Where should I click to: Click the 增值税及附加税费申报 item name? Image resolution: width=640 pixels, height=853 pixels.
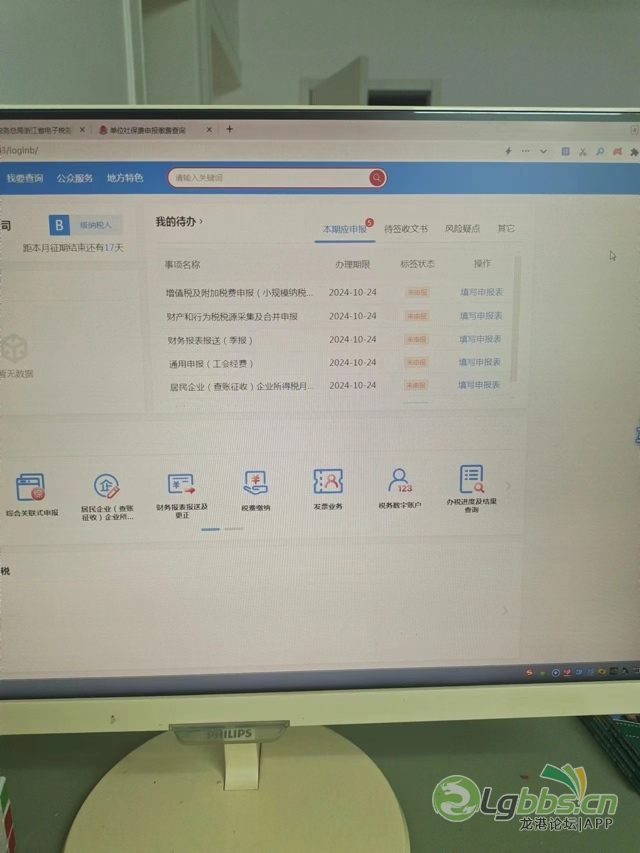tap(239, 293)
